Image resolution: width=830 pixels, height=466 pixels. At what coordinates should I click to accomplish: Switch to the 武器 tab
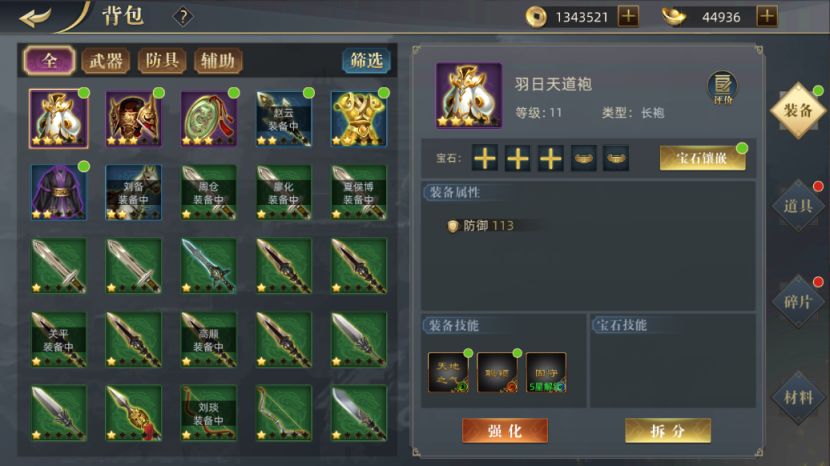tap(106, 61)
